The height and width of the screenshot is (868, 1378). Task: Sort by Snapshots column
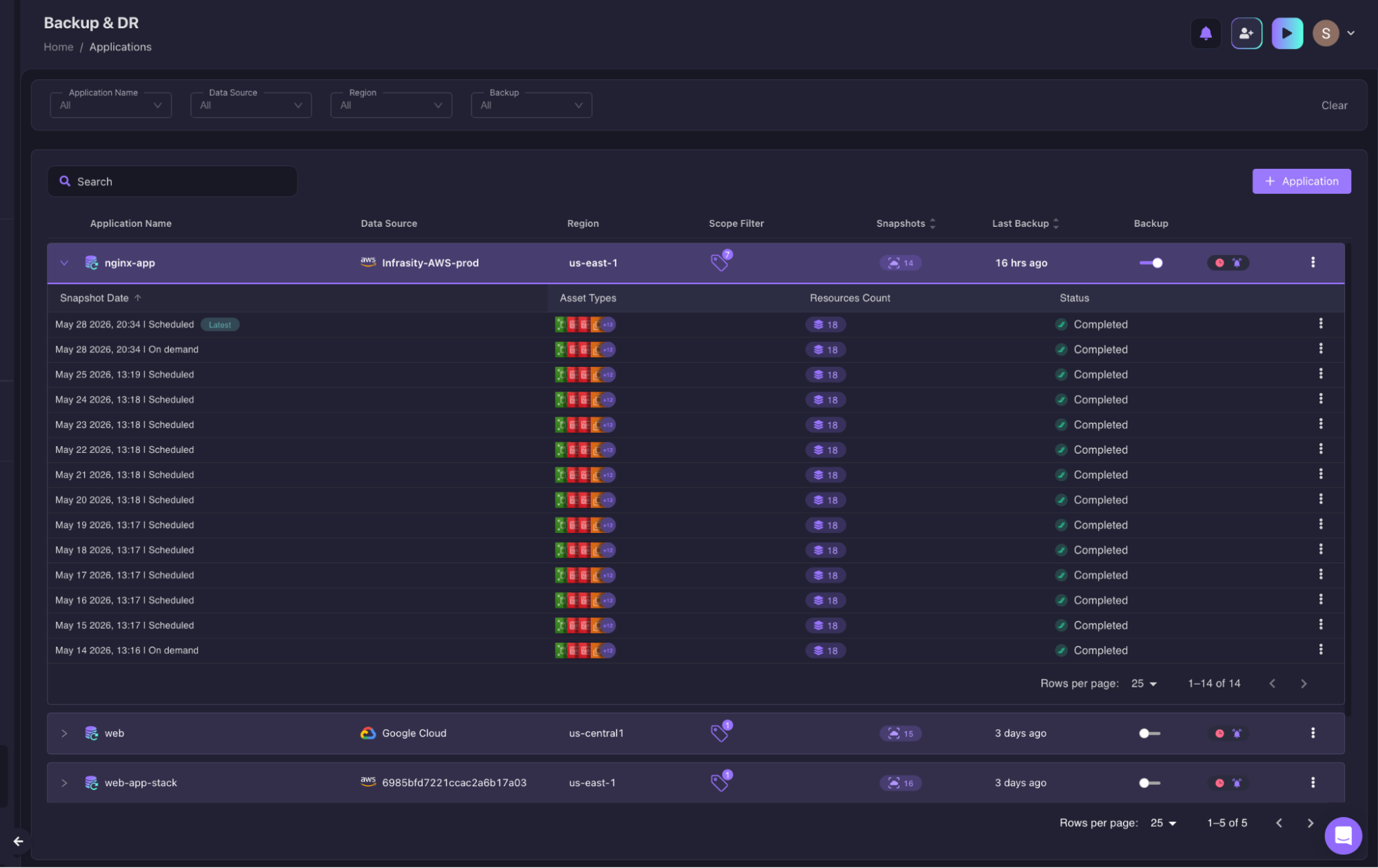(906, 223)
